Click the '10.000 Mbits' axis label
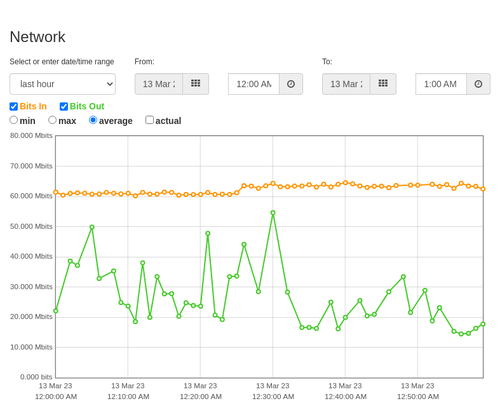The width and height of the screenshot is (500, 403). pyautogui.click(x=31, y=347)
